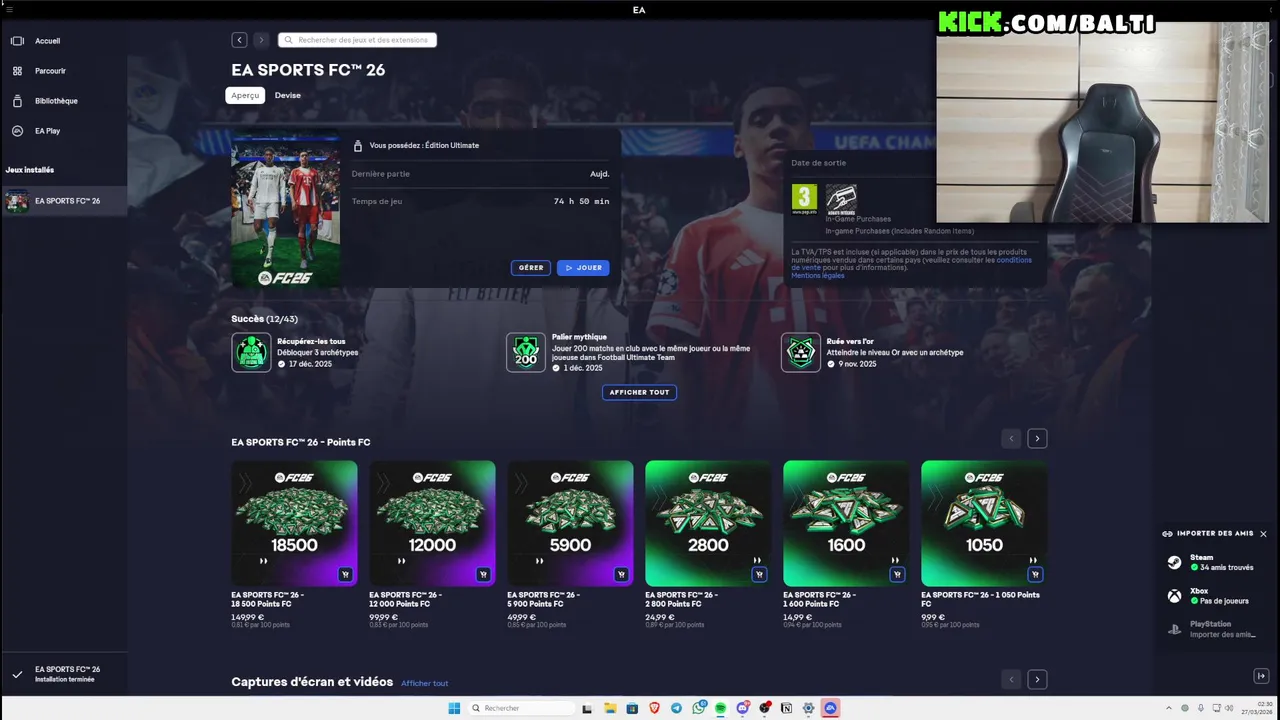Screen dimensions: 1280x720
Task: Show hidden system tray icons
Action: coord(1171,708)
